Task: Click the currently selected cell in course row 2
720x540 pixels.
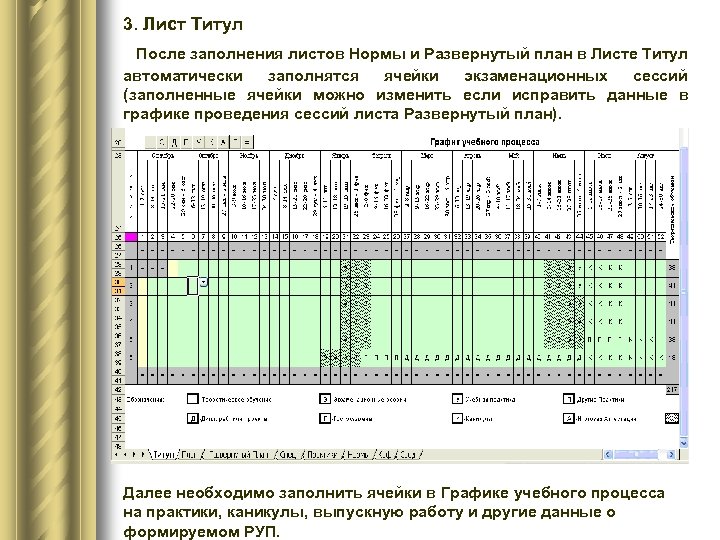Action: pos(193,286)
